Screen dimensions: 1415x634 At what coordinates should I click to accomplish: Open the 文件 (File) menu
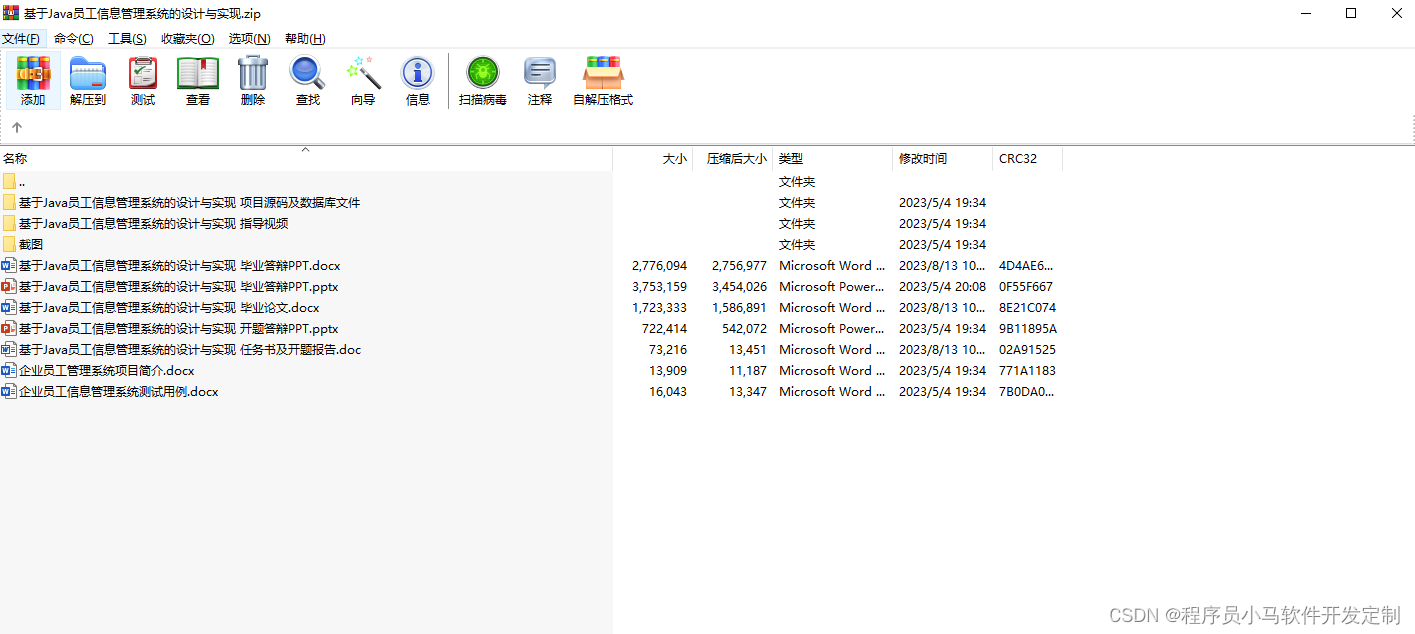22,38
